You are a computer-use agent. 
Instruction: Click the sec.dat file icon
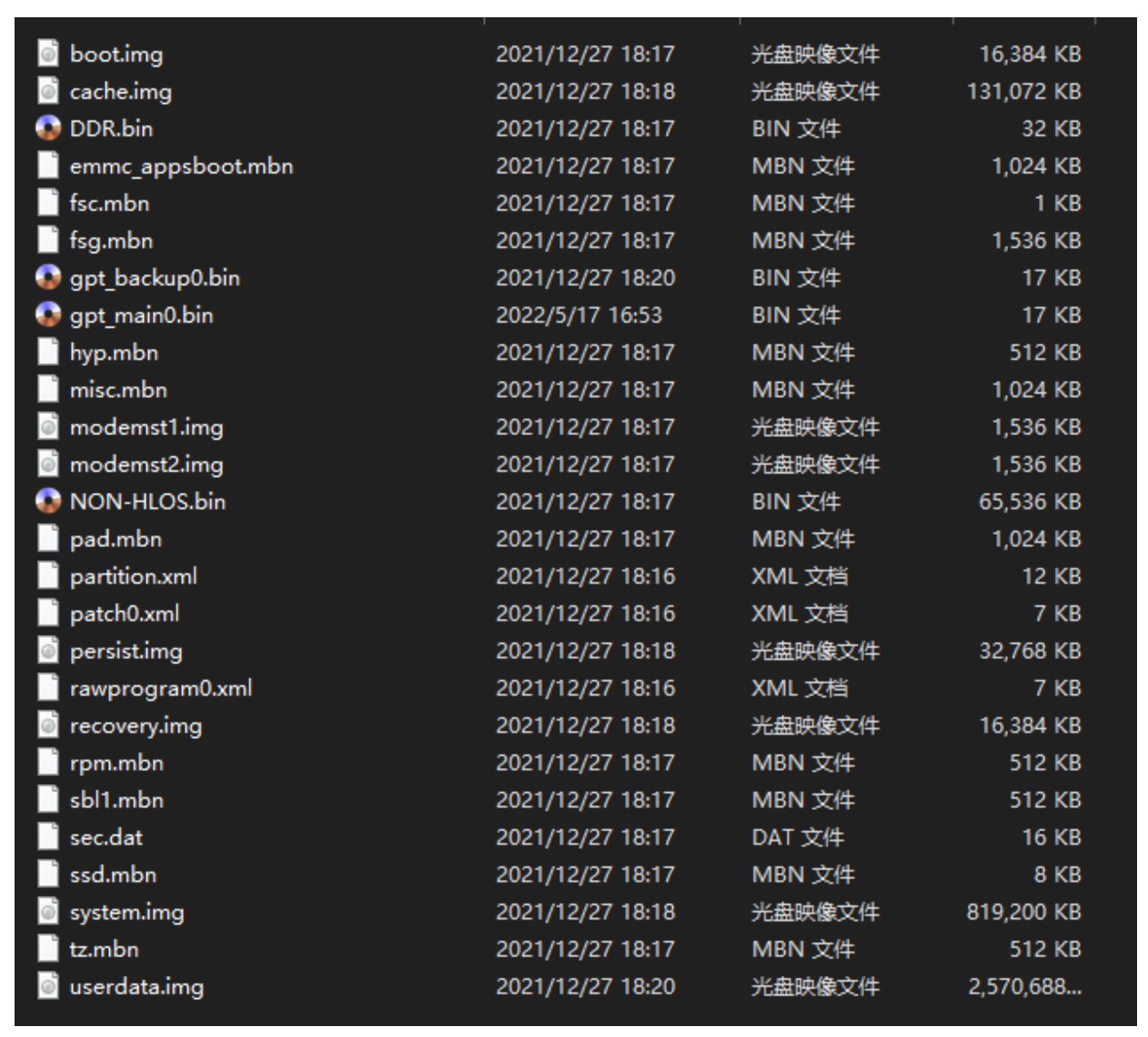[x=48, y=837]
